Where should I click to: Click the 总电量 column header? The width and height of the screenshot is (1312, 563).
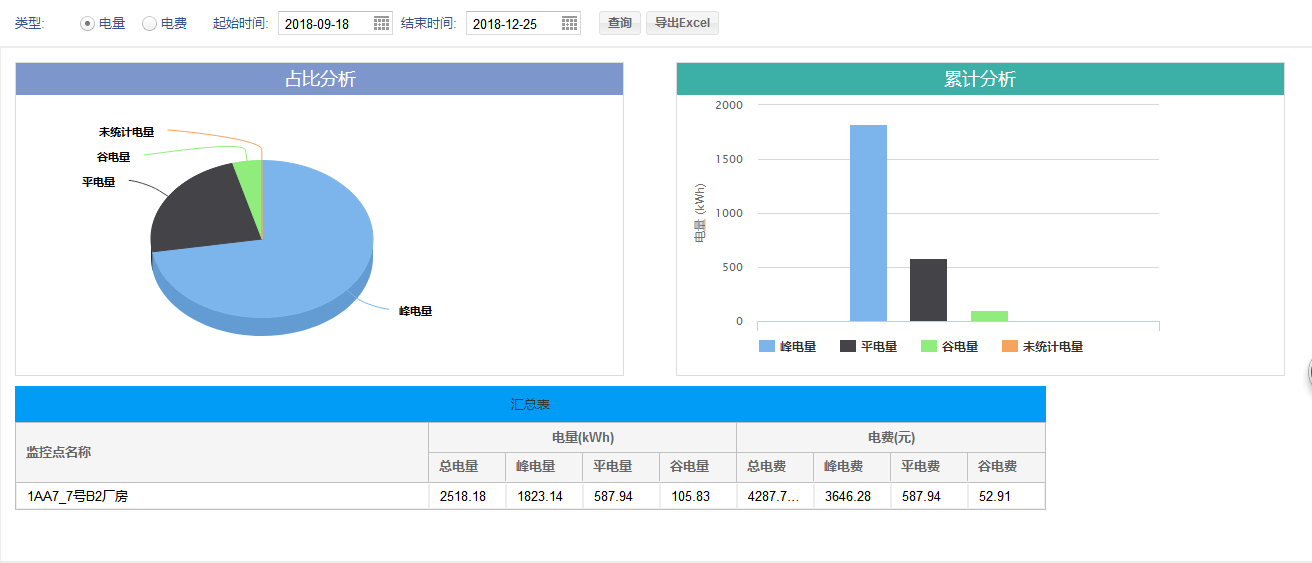click(467, 467)
